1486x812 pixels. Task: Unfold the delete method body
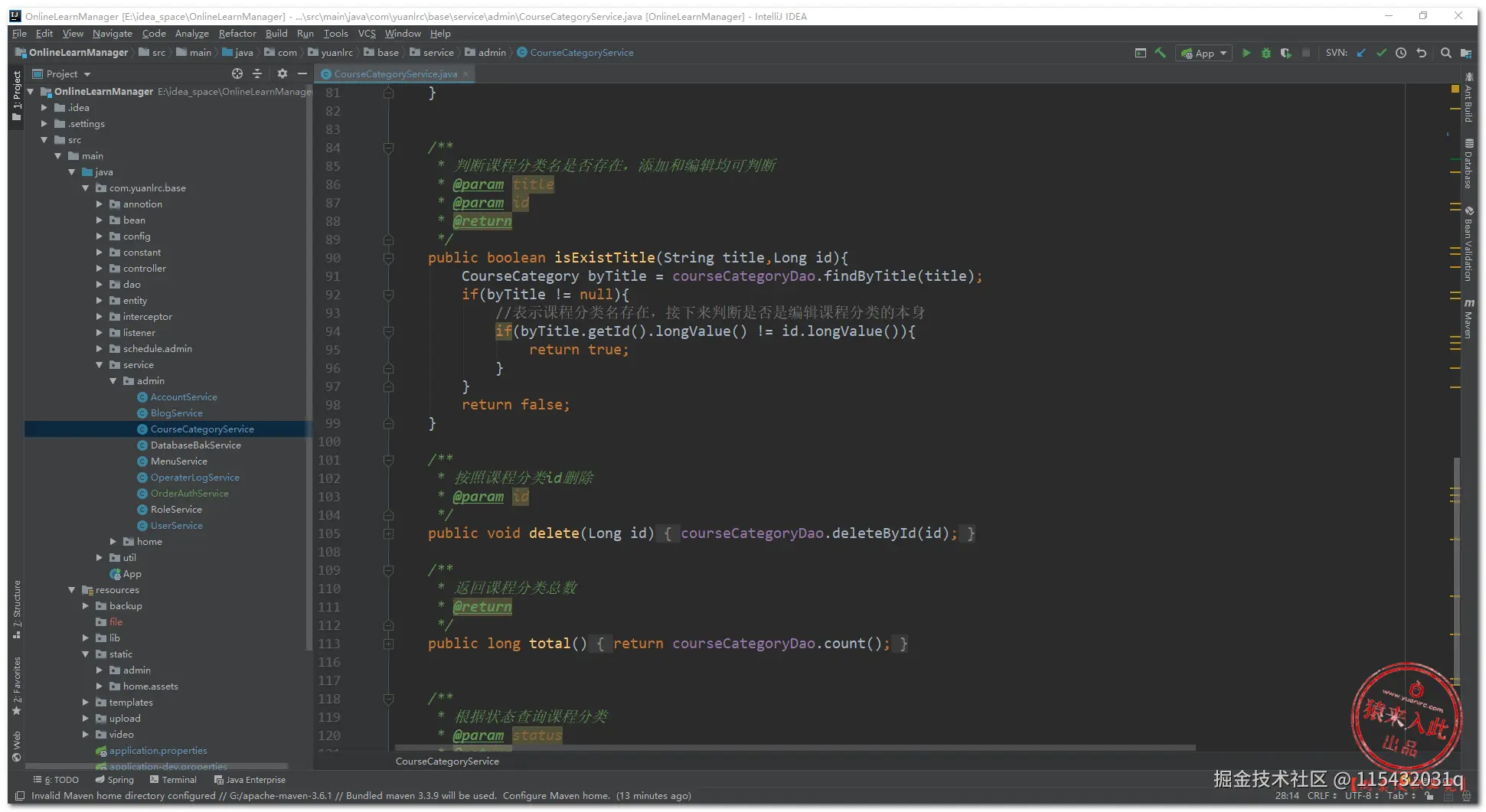[x=388, y=533]
